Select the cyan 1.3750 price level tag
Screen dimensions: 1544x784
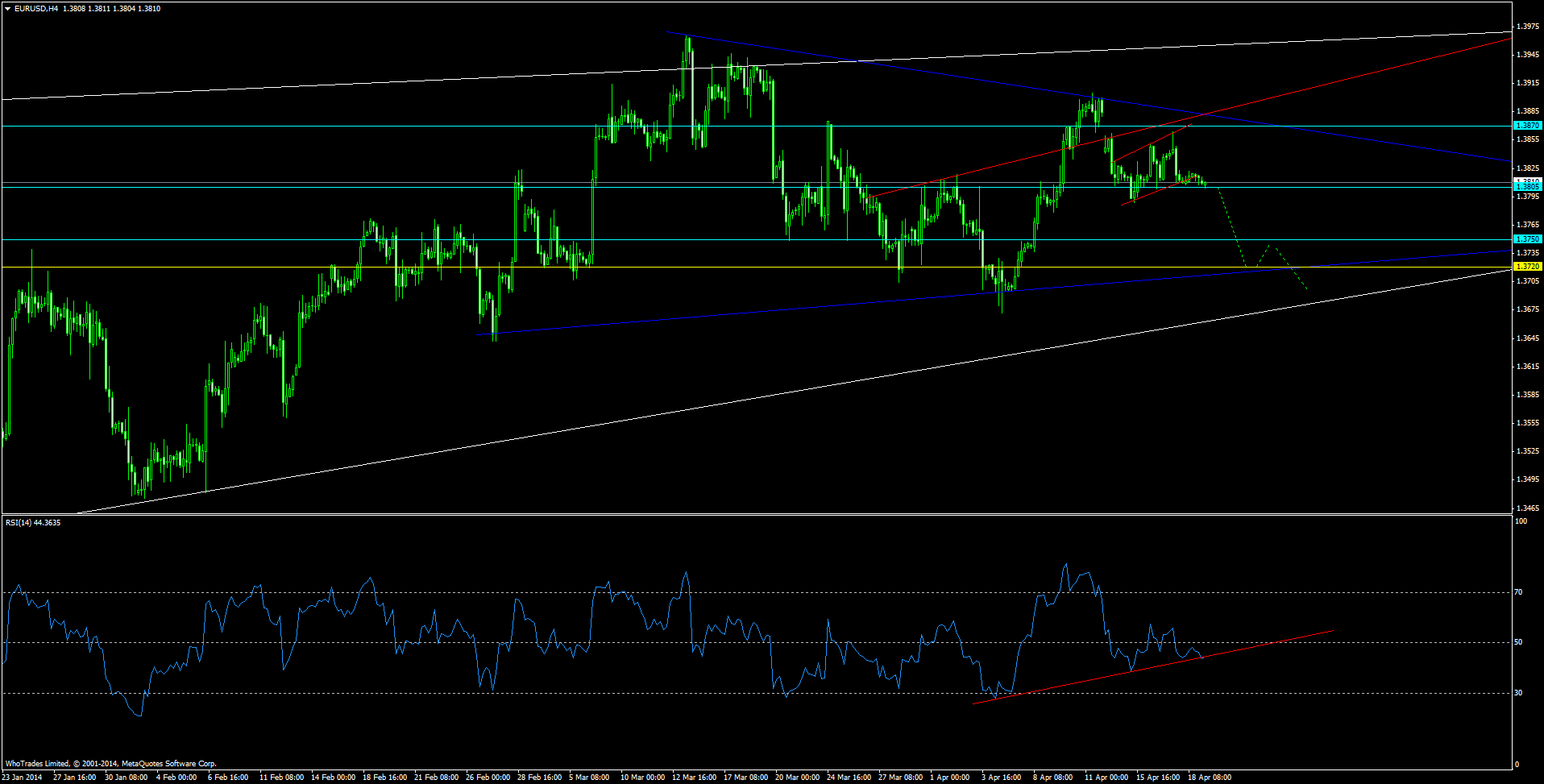(x=1527, y=239)
